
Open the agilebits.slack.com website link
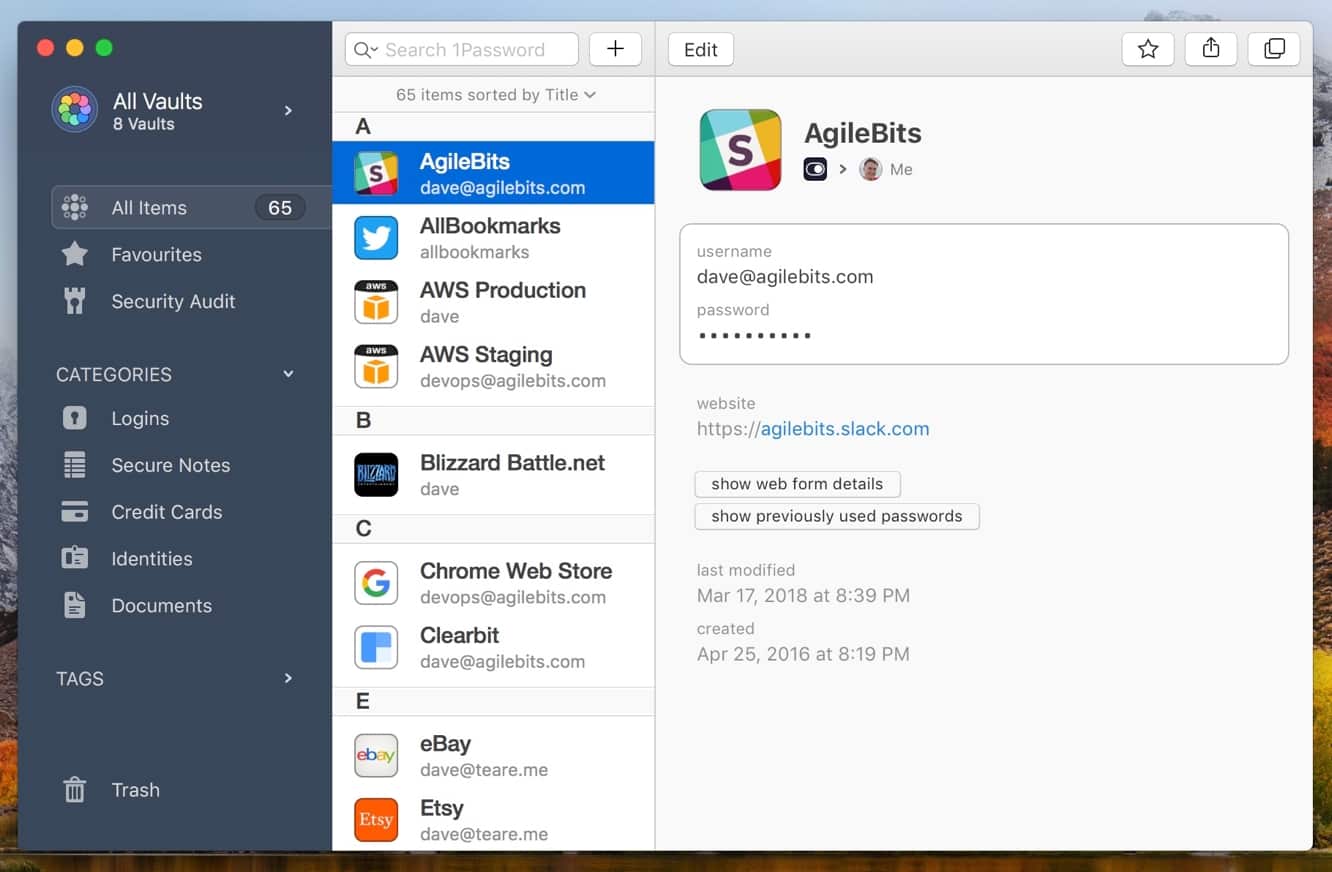click(843, 428)
